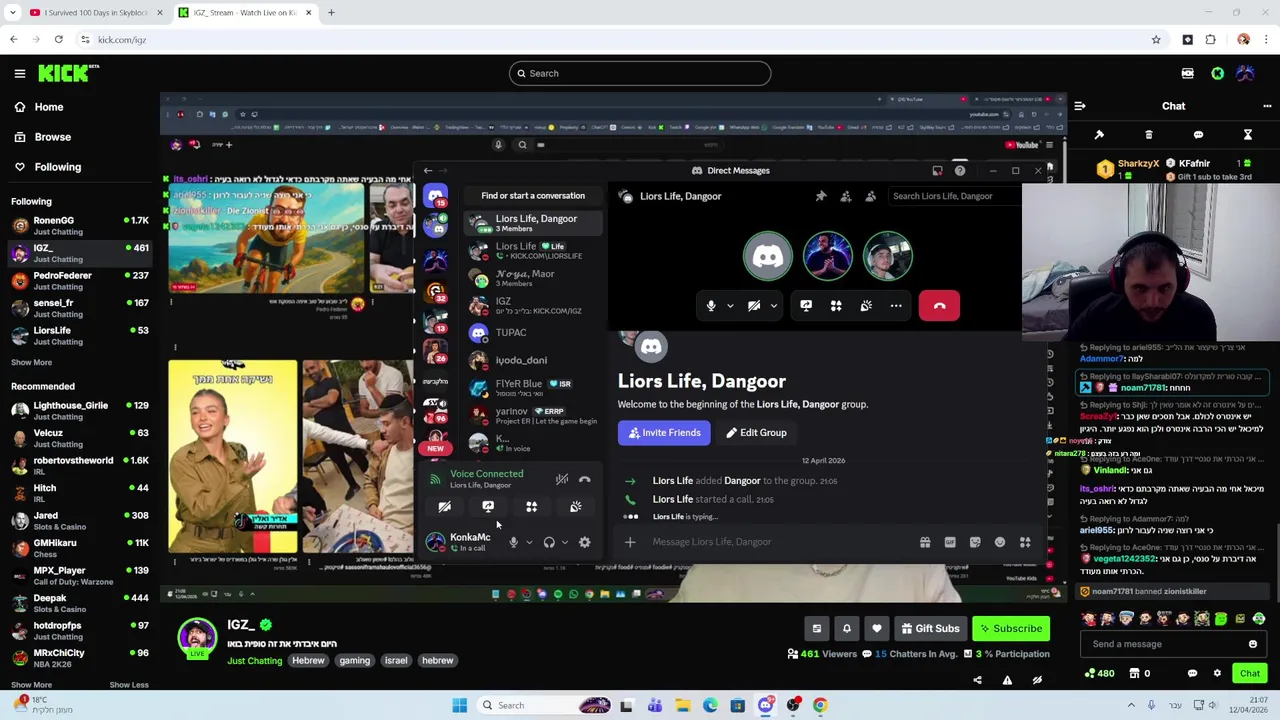The height and width of the screenshot is (720, 1280).
Task: Collapse Recommended list with Show Less
Action: [x=129, y=685]
